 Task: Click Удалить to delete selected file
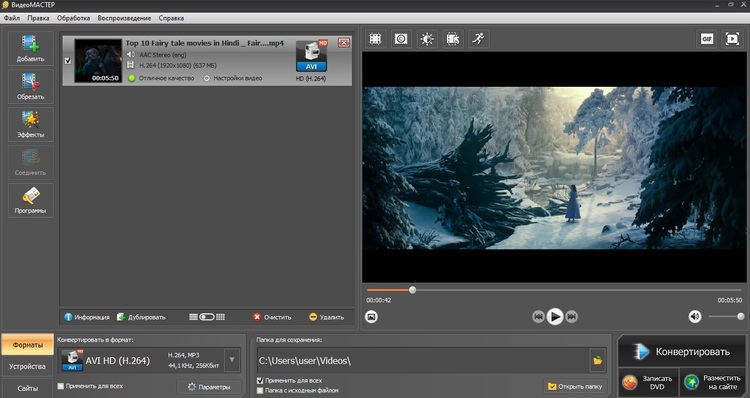(x=326, y=317)
